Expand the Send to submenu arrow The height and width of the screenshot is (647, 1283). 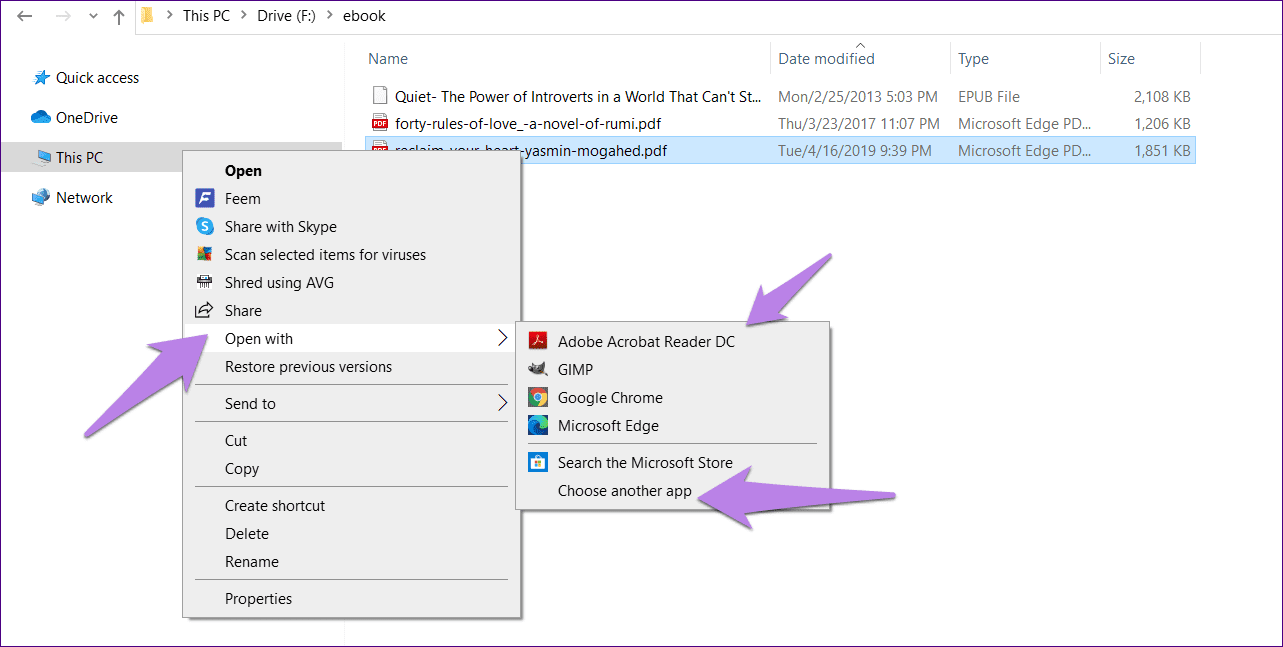click(502, 403)
